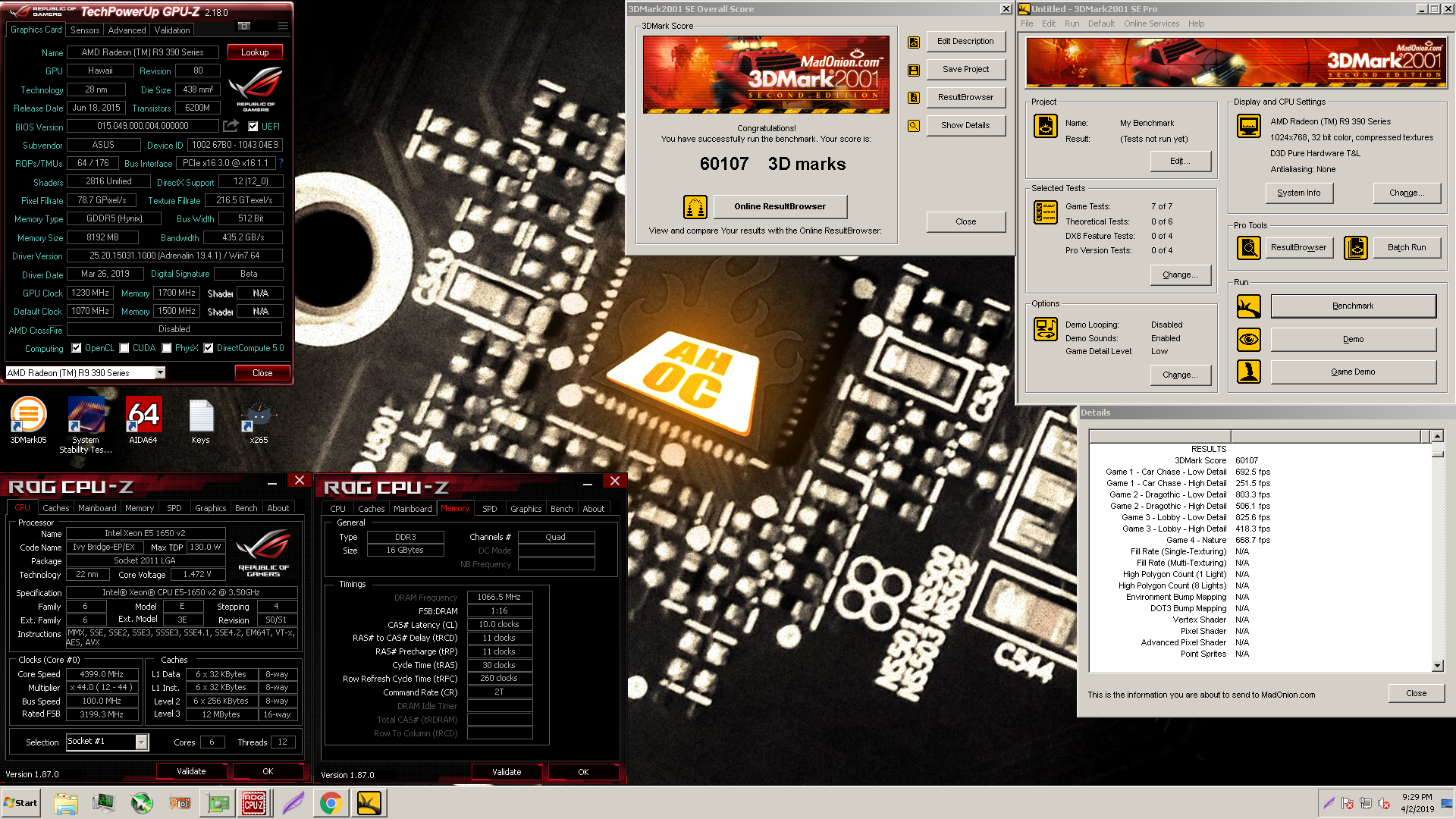This screenshot has height=819, width=1456.
Task: Click the Batch Run button
Action: click(x=1407, y=247)
